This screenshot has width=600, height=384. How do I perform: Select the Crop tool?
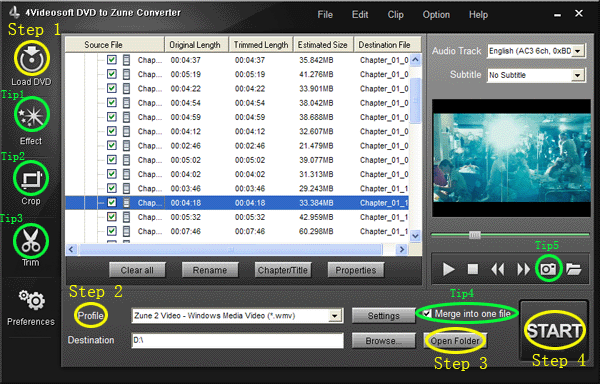31,179
